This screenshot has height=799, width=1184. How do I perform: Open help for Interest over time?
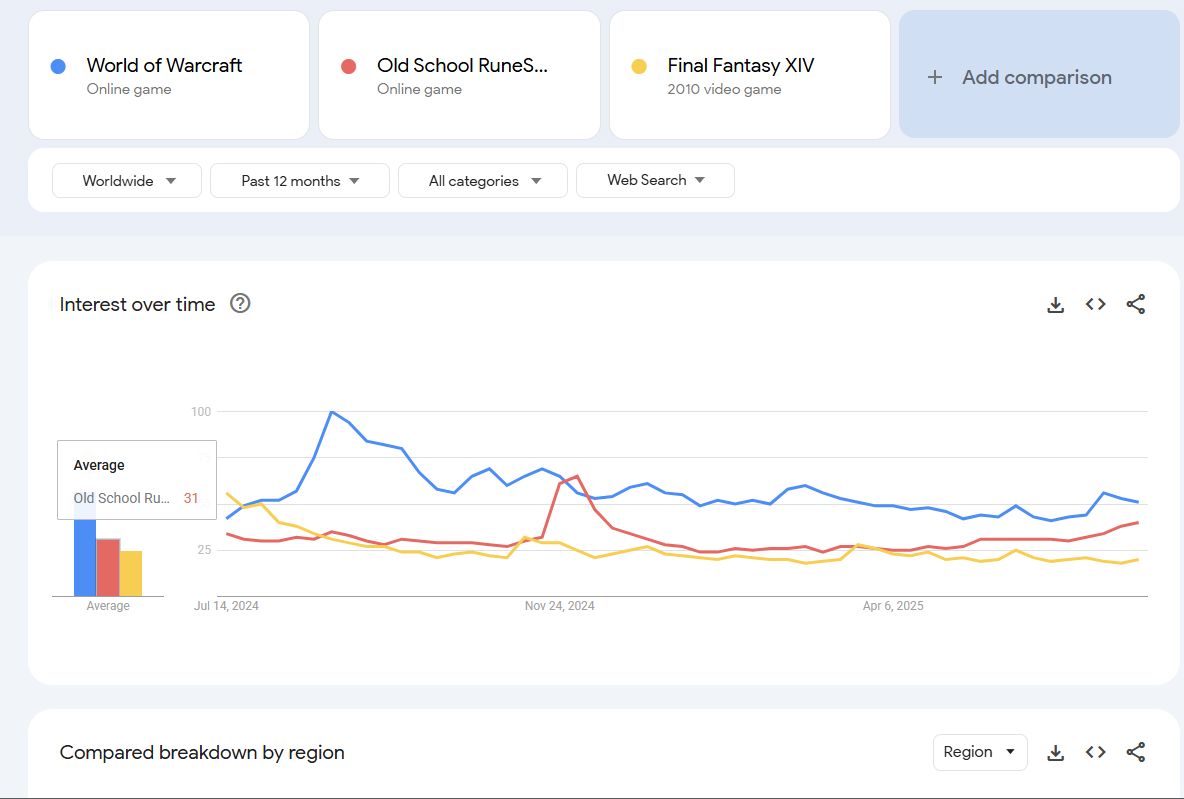tap(240, 304)
